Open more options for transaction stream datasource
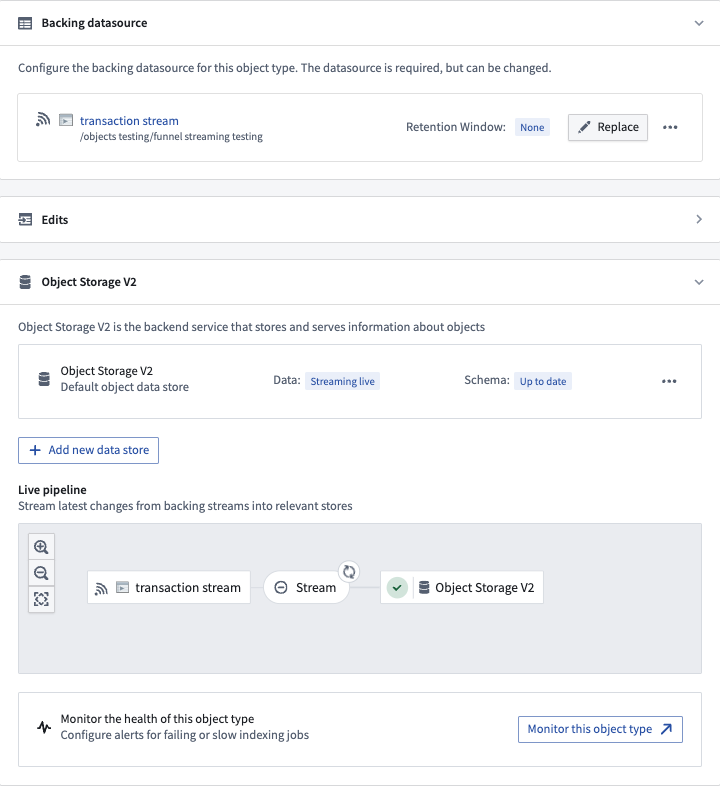The image size is (720, 786). pos(670,127)
